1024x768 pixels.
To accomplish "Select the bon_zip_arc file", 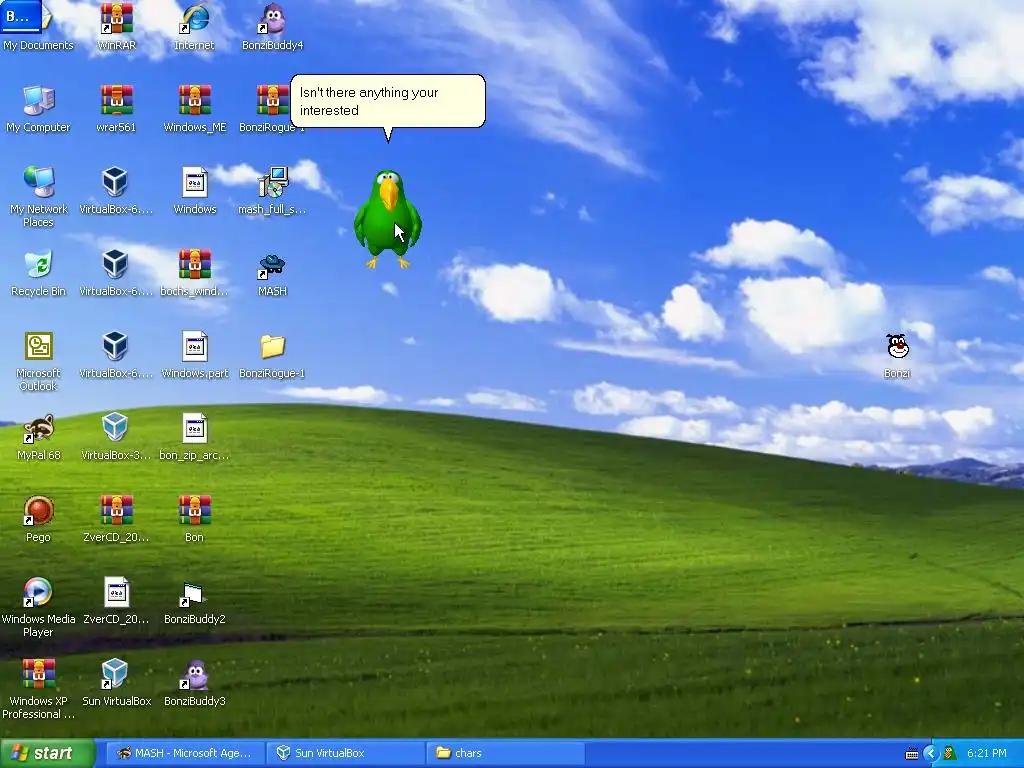I will [195, 428].
